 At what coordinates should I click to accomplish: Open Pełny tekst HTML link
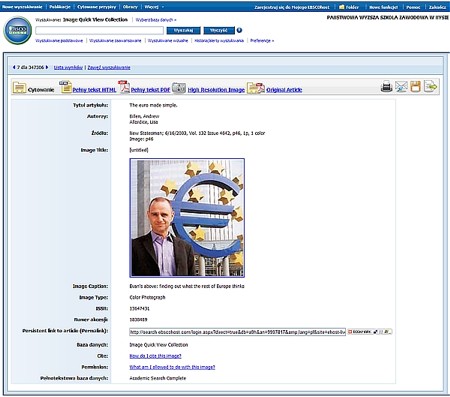[94, 90]
